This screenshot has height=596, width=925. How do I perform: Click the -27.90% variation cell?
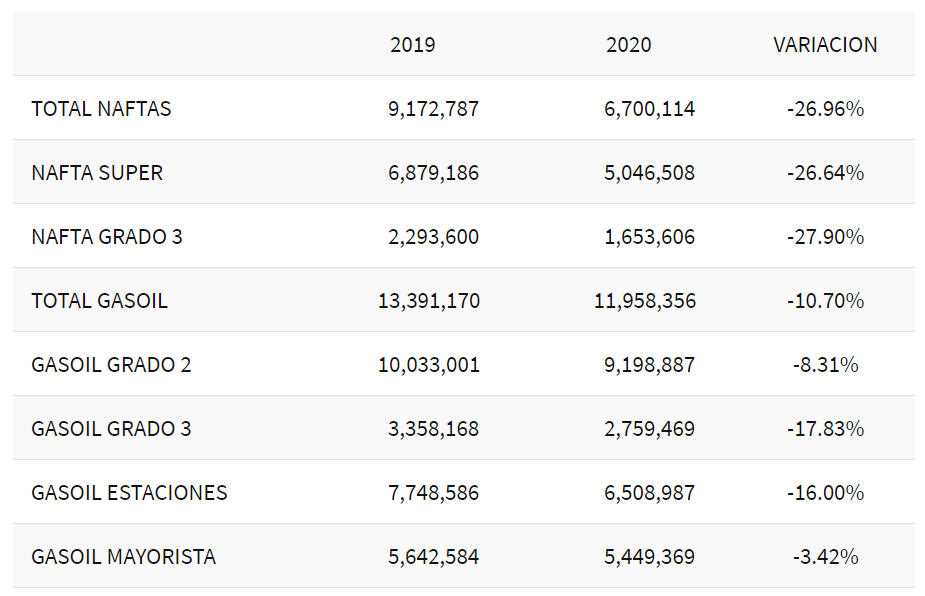point(825,237)
